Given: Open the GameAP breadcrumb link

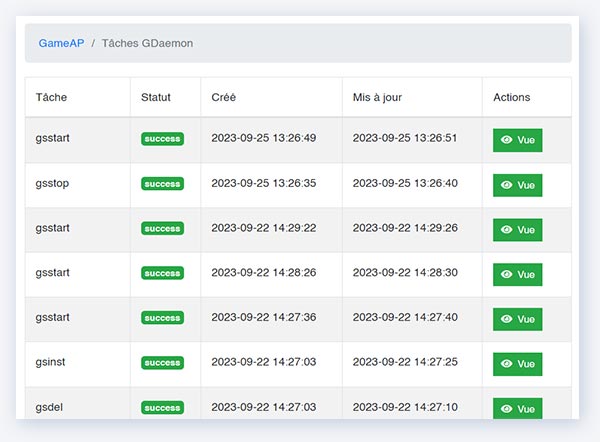Looking at the screenshot, I should click(x=61, y=43).
